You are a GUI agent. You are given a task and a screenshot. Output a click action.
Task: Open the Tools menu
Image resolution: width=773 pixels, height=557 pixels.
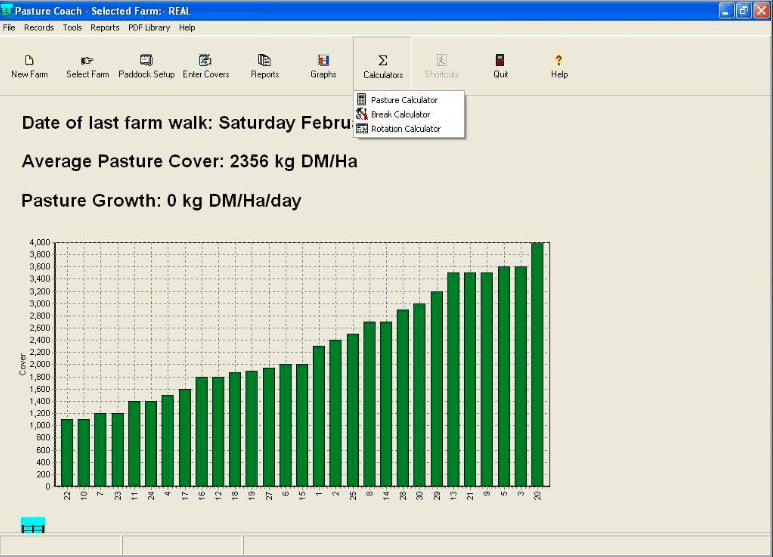click(72, 27)
